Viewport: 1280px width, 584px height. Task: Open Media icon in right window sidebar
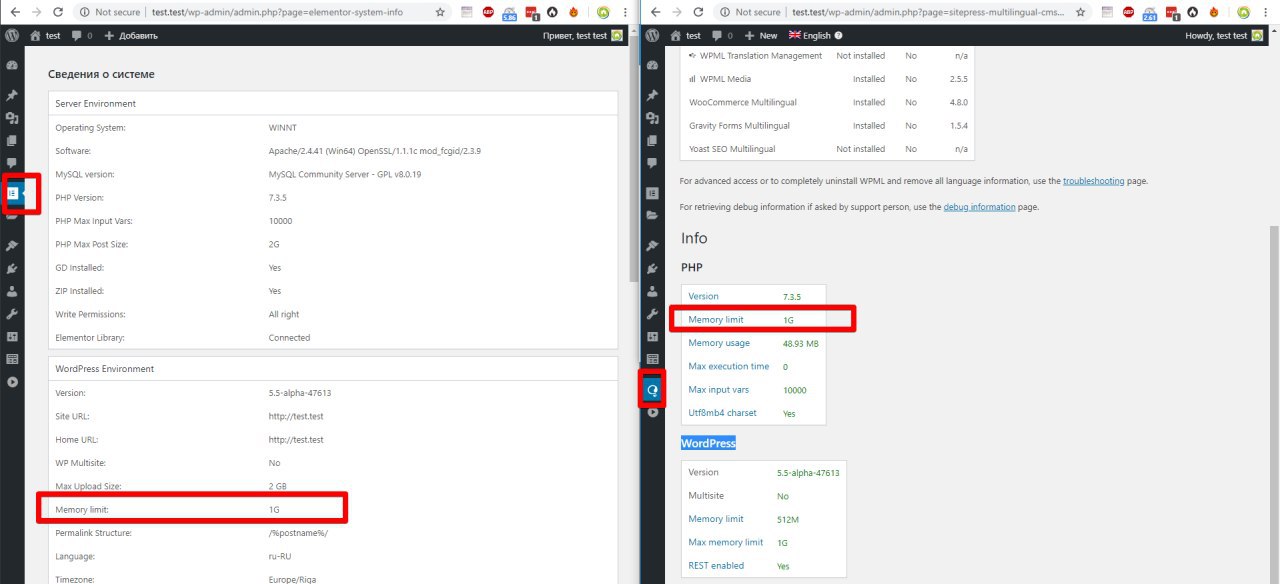653,119
